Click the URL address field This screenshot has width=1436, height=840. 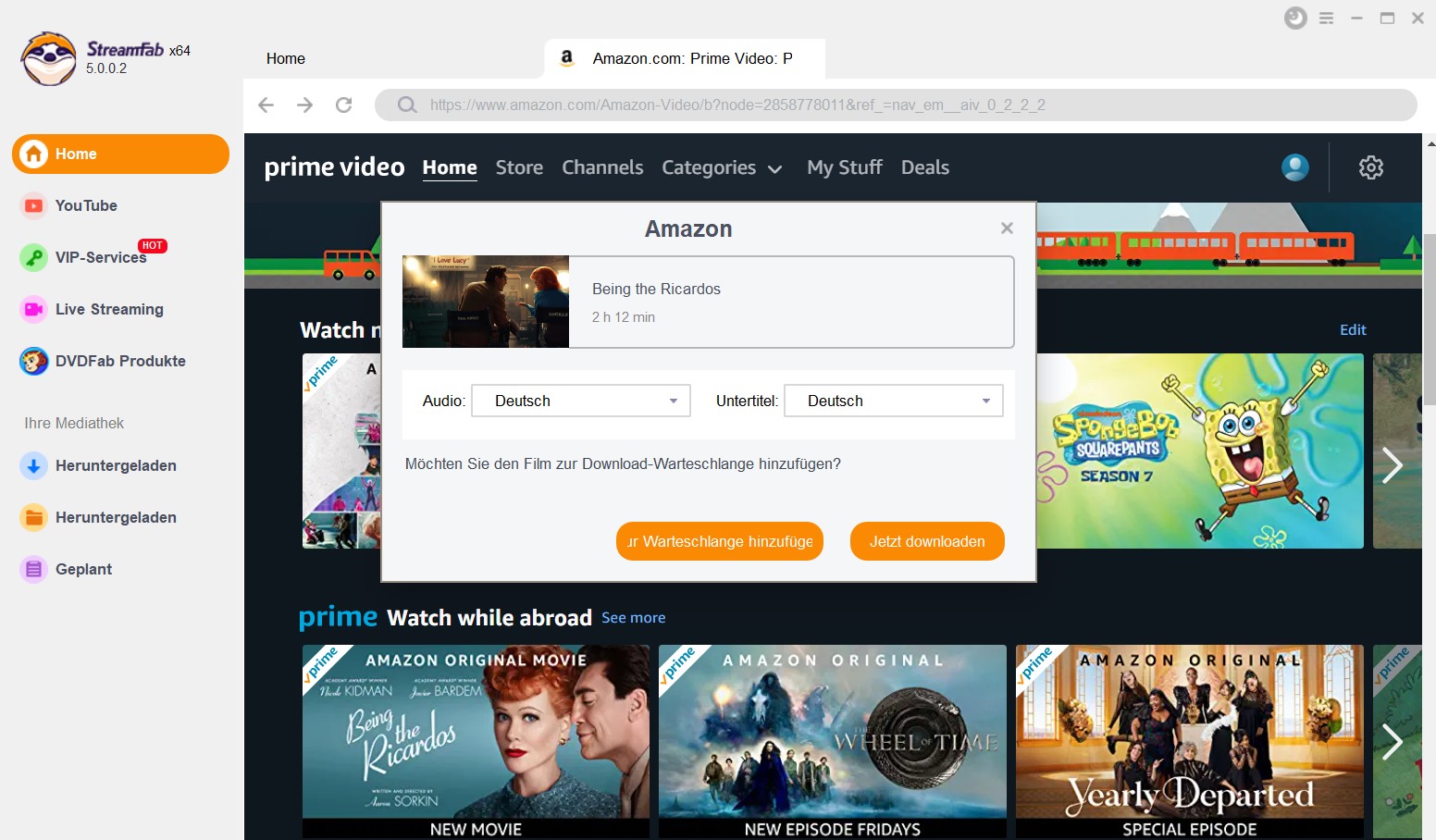click(895, 105)
